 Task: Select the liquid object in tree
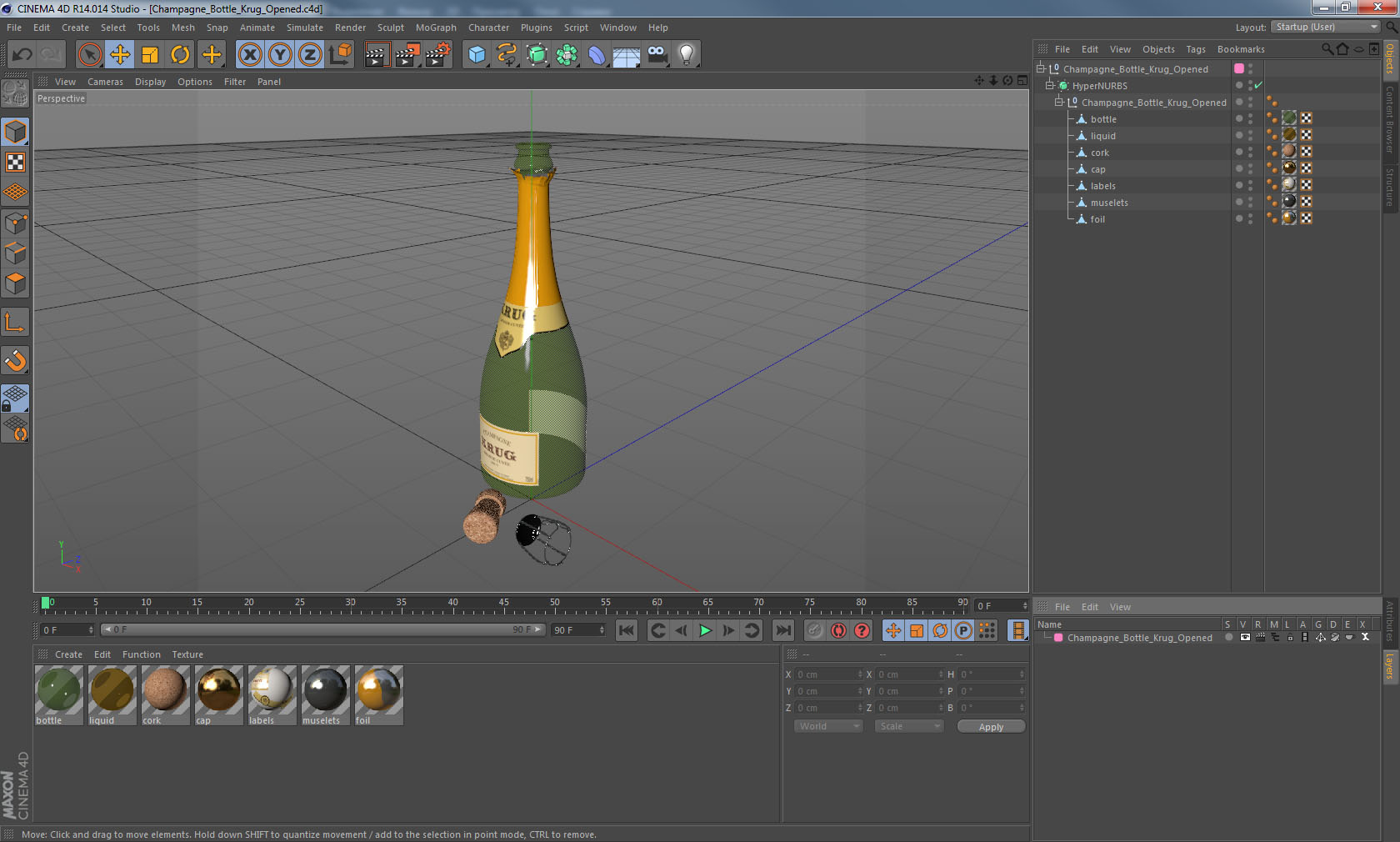coord(1102,136)
